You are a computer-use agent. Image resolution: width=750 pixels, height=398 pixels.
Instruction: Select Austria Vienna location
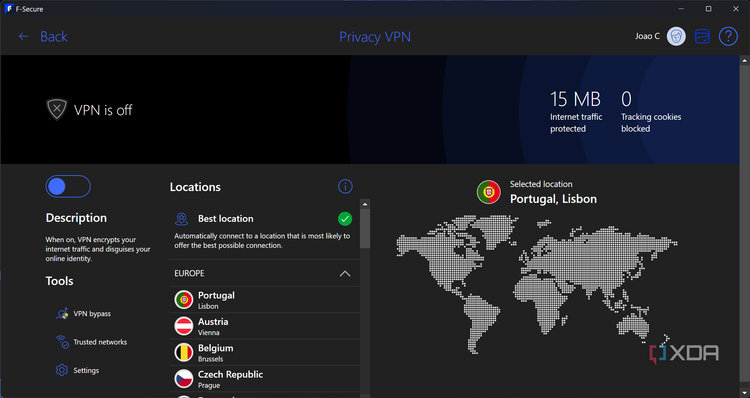click(x=265, y=326)
